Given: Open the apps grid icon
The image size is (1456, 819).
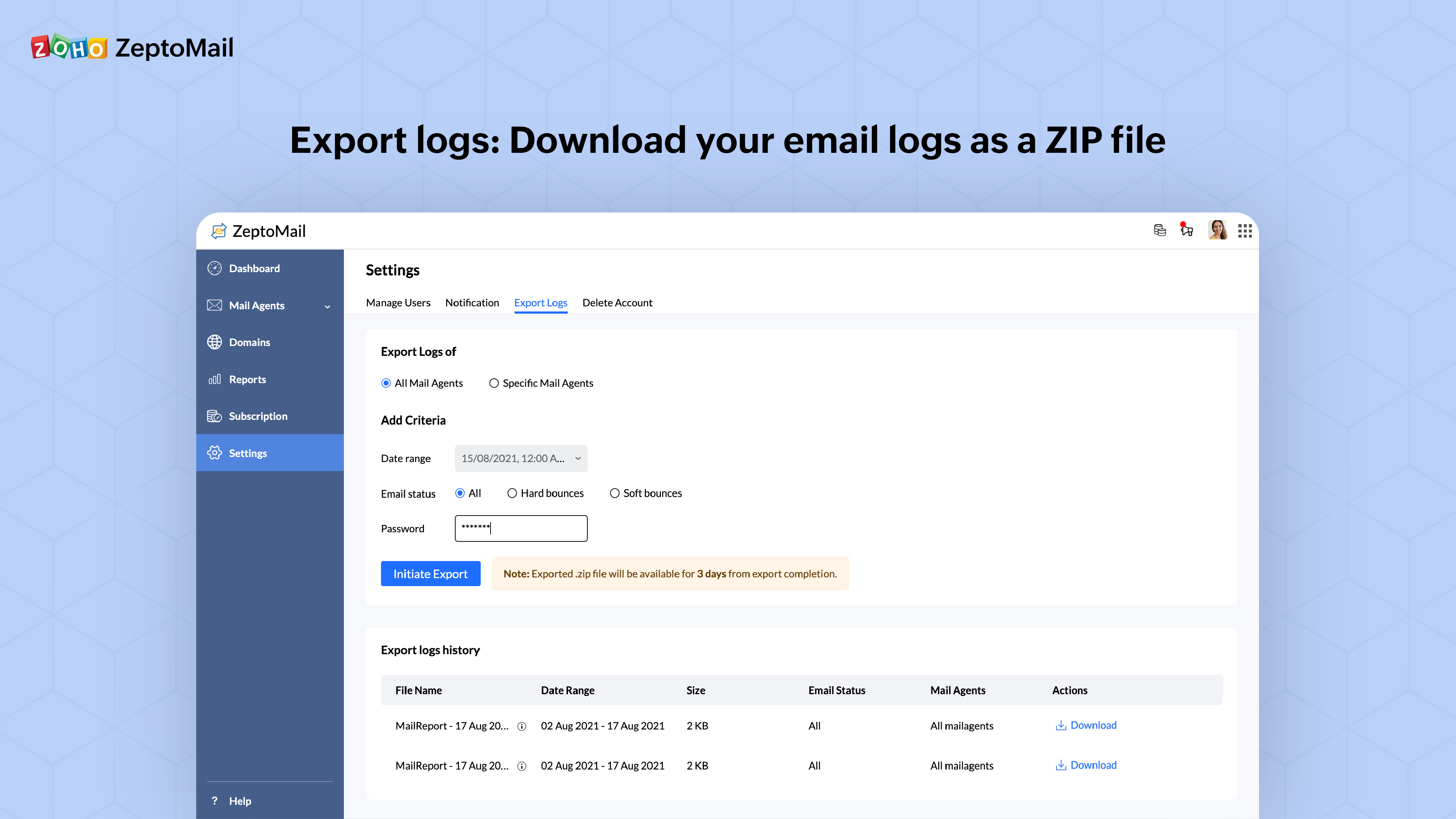Looking at the screenshot, I should click(1245, 231).
